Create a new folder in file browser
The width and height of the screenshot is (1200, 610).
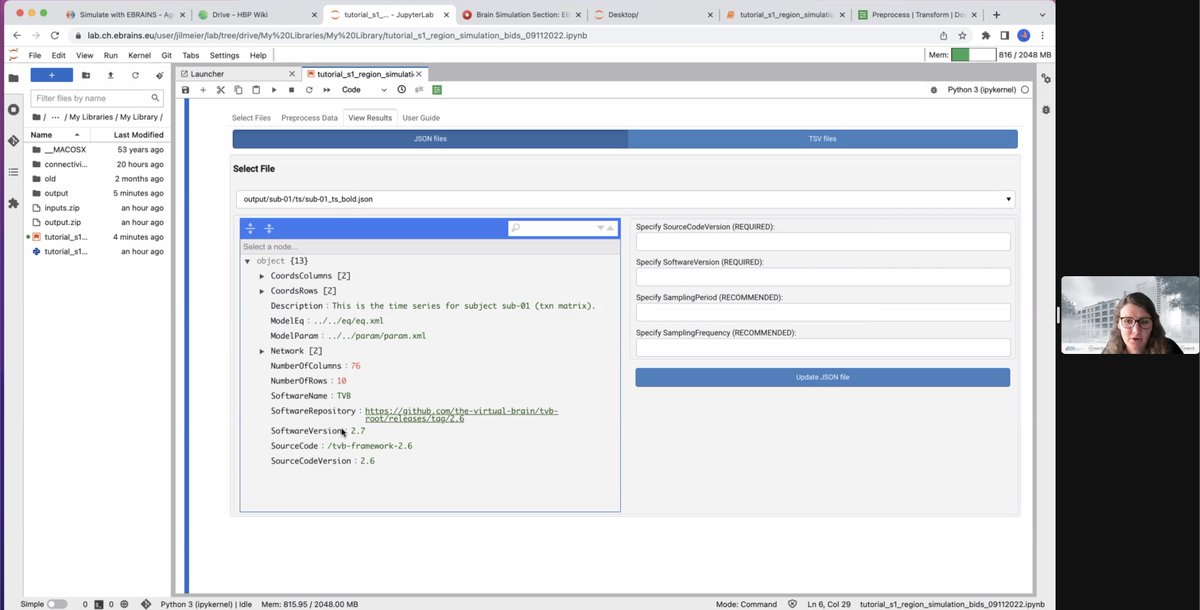[86, 75]
